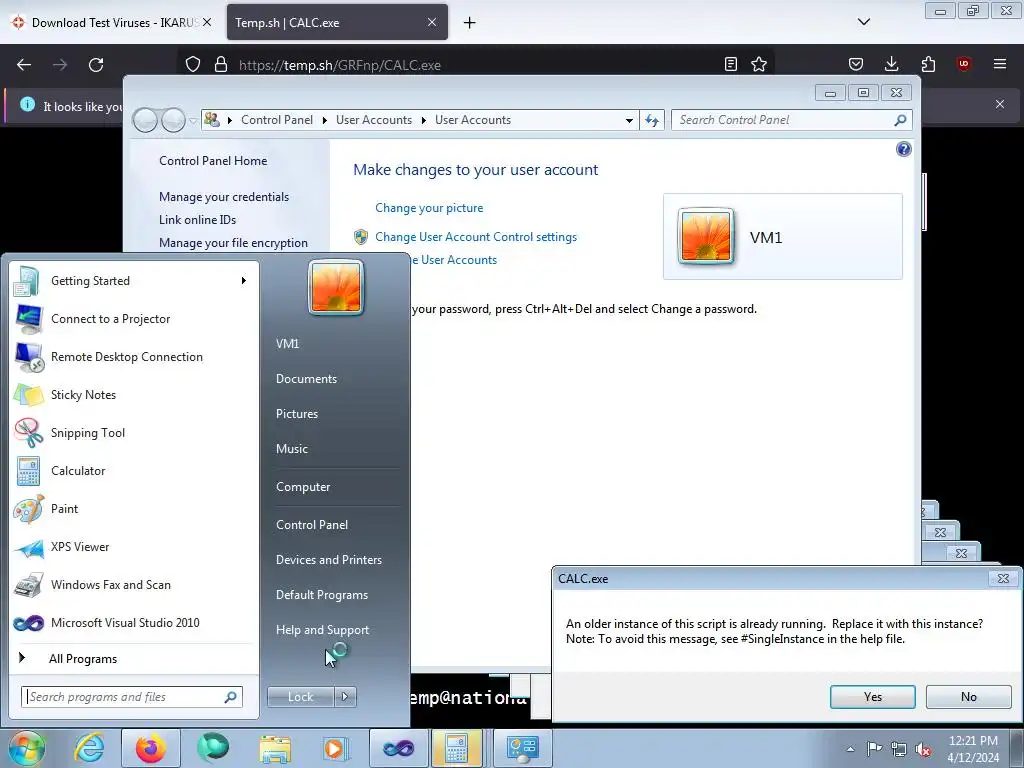Viewport: 1024px width, 768px height.
Task: Open Windows Fax and Scan
Action: pos(134,584)
